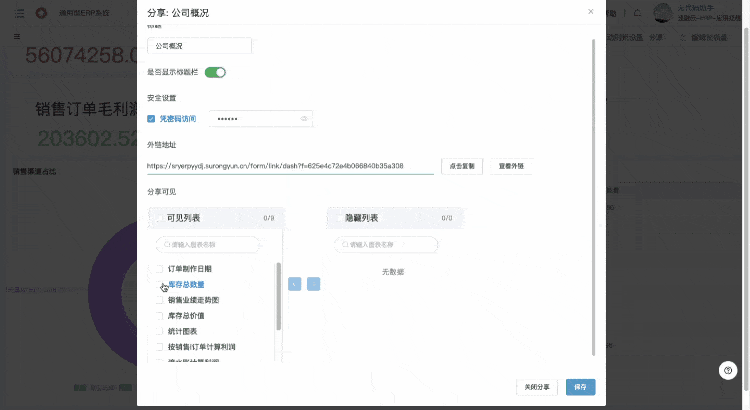Image resolution: width=750 pixels, height=410 pixels.
Task: Check the select-all box in 隐藏列表 header
Action: 338,218
